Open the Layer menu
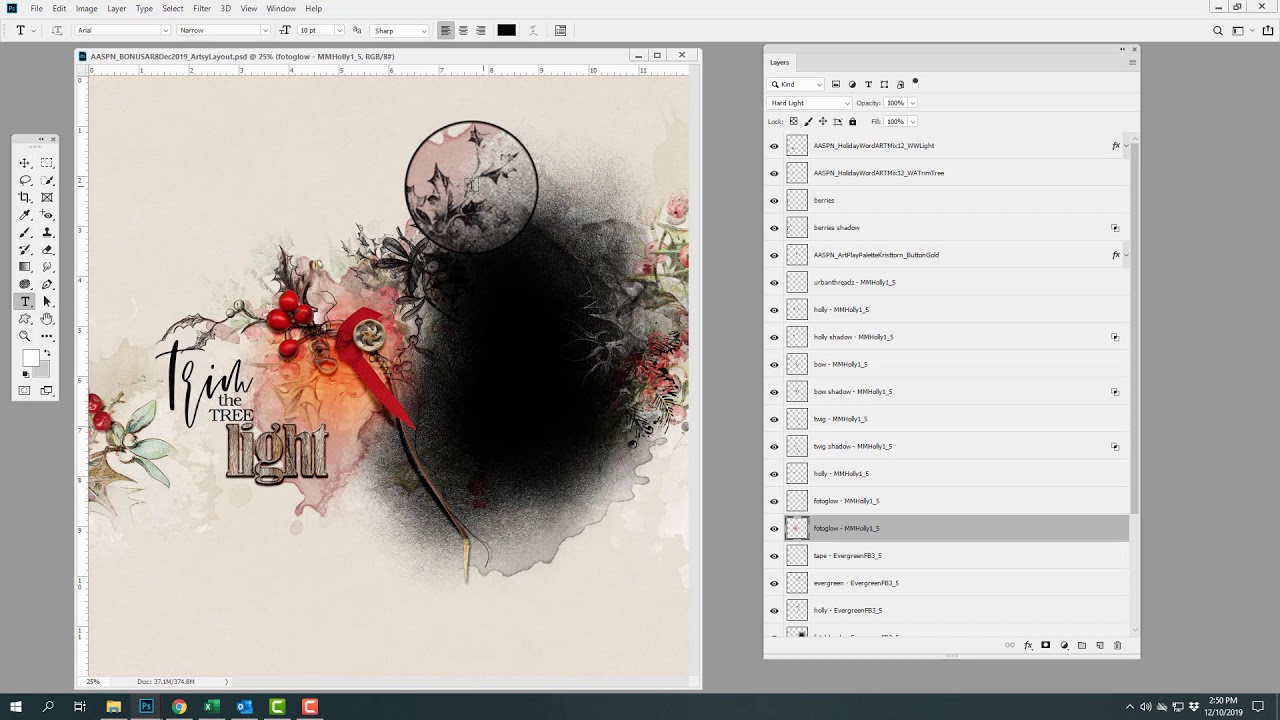Viewport: 1280px width, 720px height. click(117, 8)
